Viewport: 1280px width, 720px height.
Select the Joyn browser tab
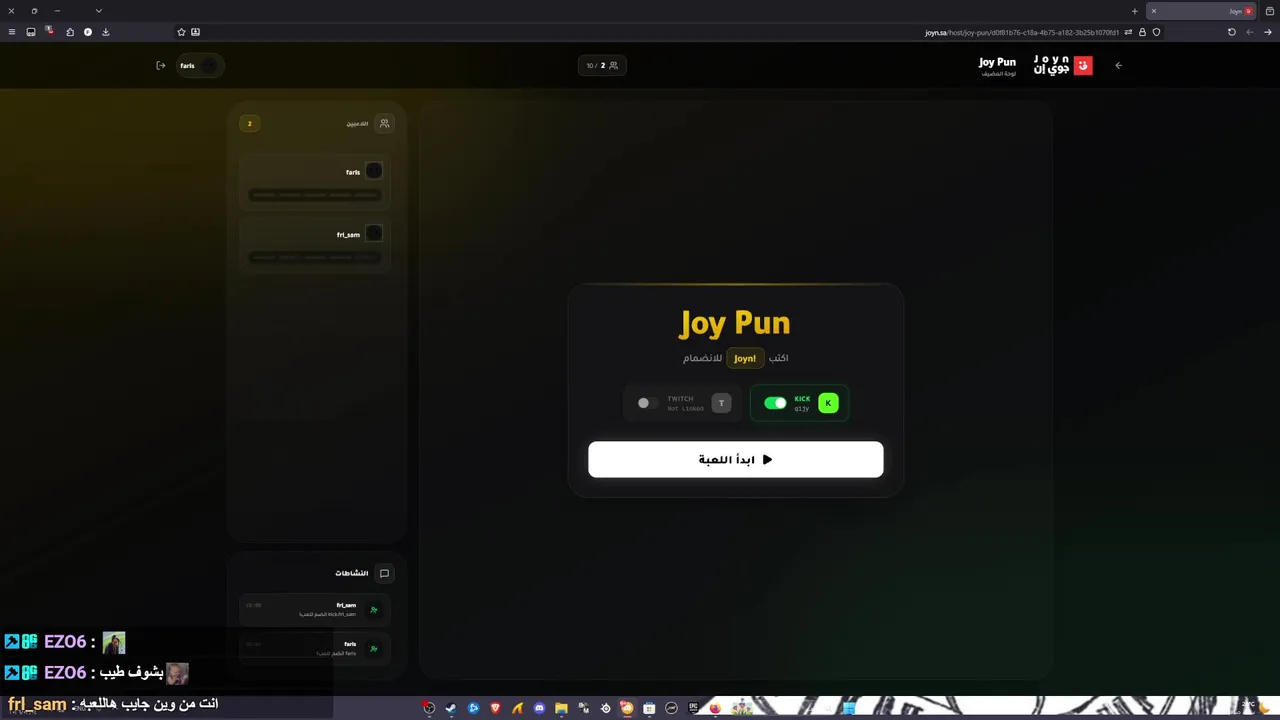tap(1203, 11)
